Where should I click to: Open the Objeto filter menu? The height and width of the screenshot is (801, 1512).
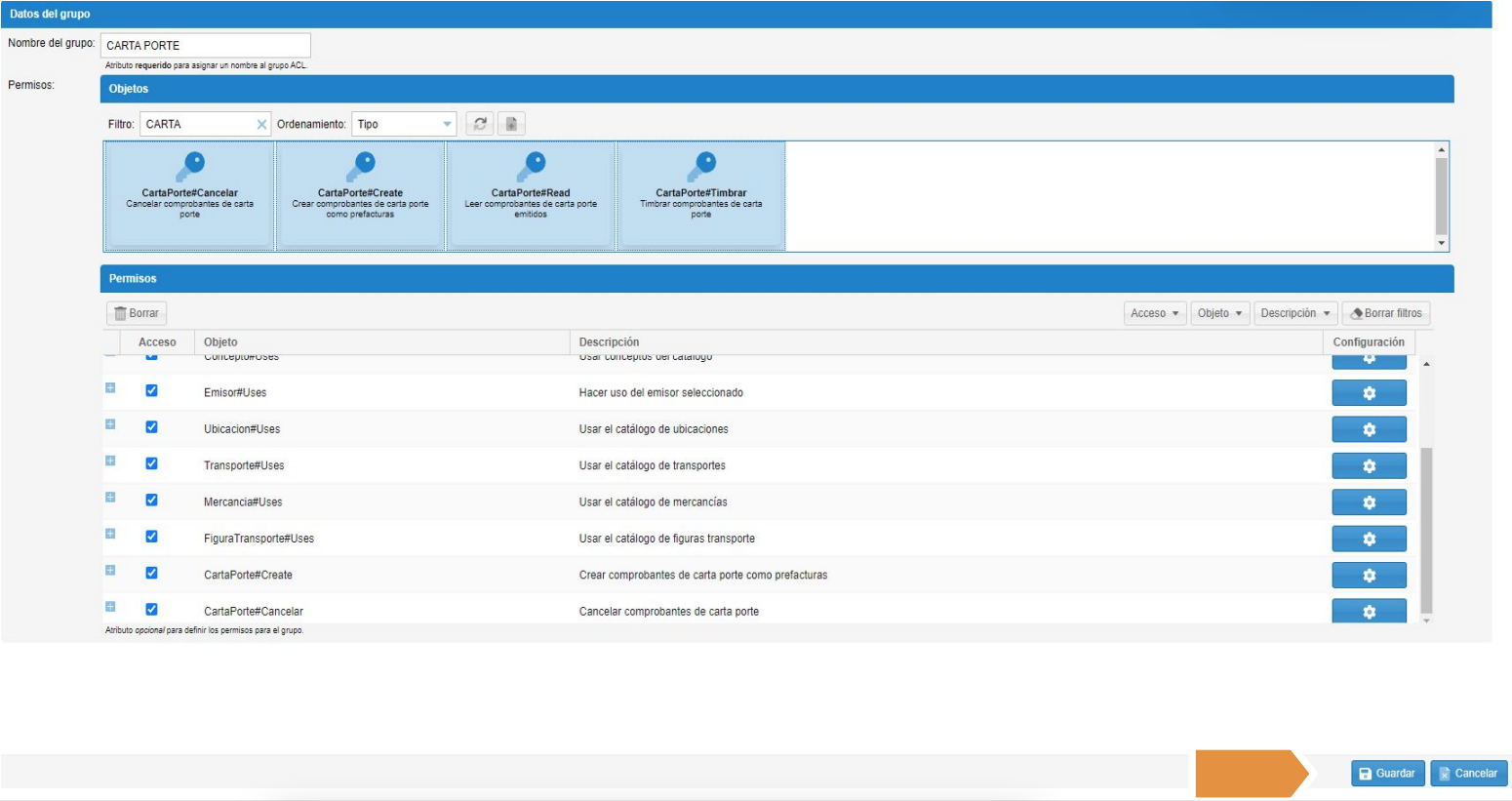1219,313
